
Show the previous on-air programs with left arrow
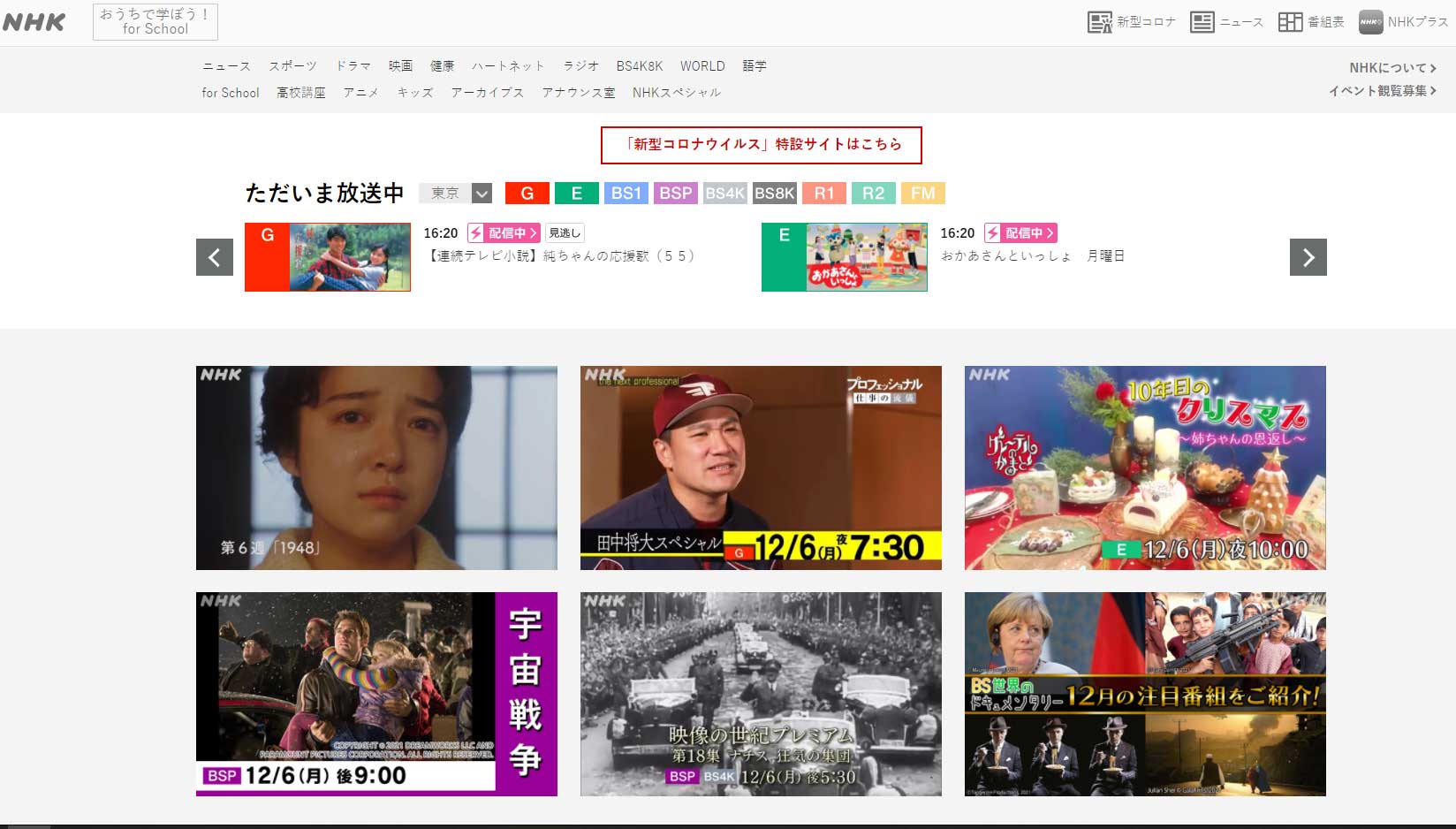pos(215,257)
